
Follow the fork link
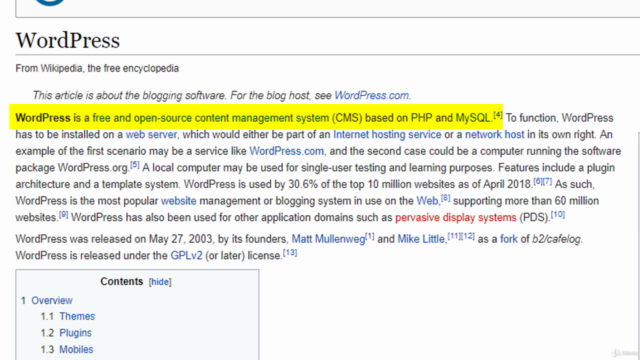[509, 239]
